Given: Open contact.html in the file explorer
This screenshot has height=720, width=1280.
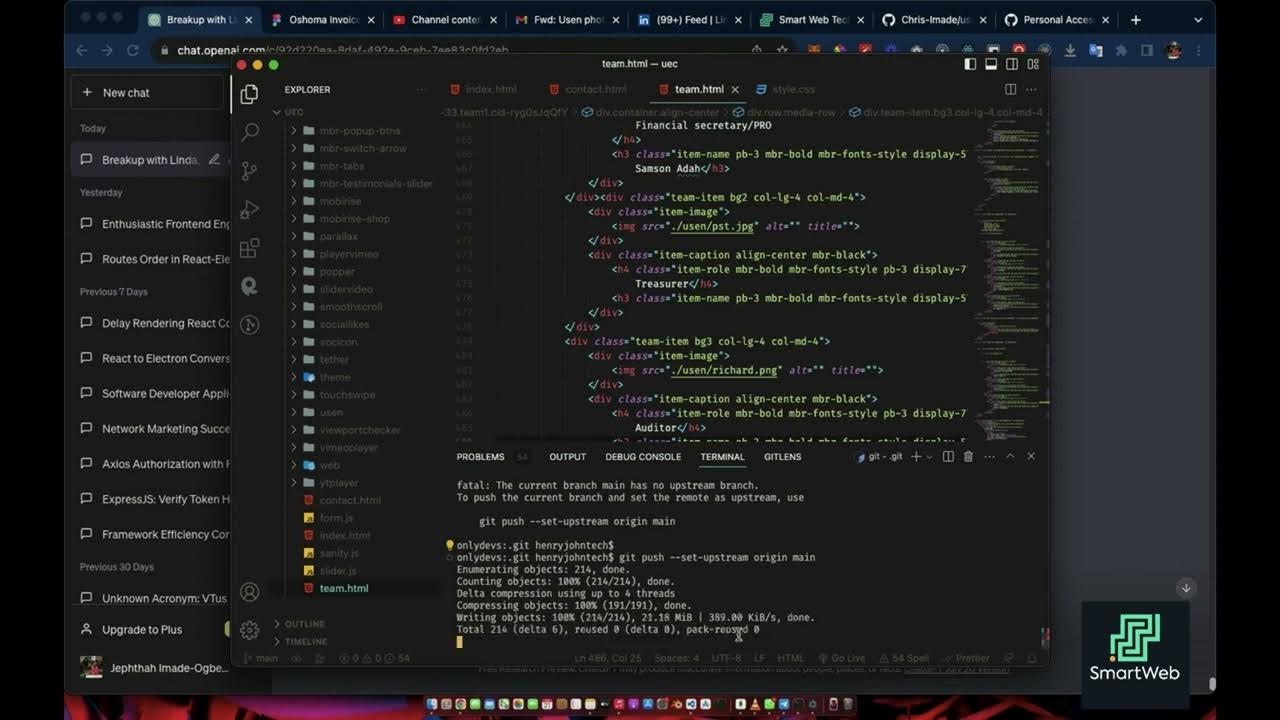Looking at the screenshot, I should click(350, 500).
